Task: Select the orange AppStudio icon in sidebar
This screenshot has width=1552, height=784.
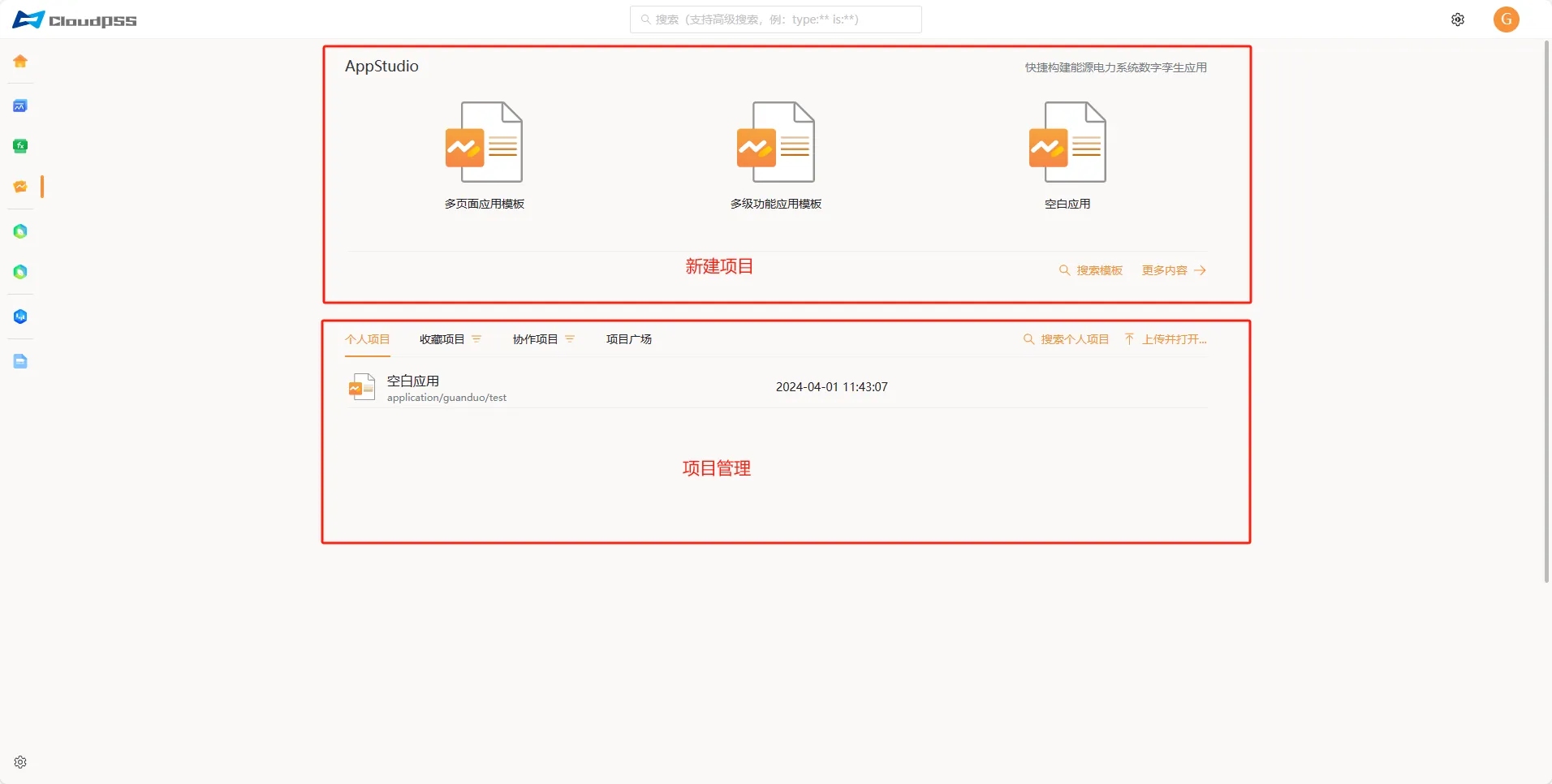Action: coord(20,187)
